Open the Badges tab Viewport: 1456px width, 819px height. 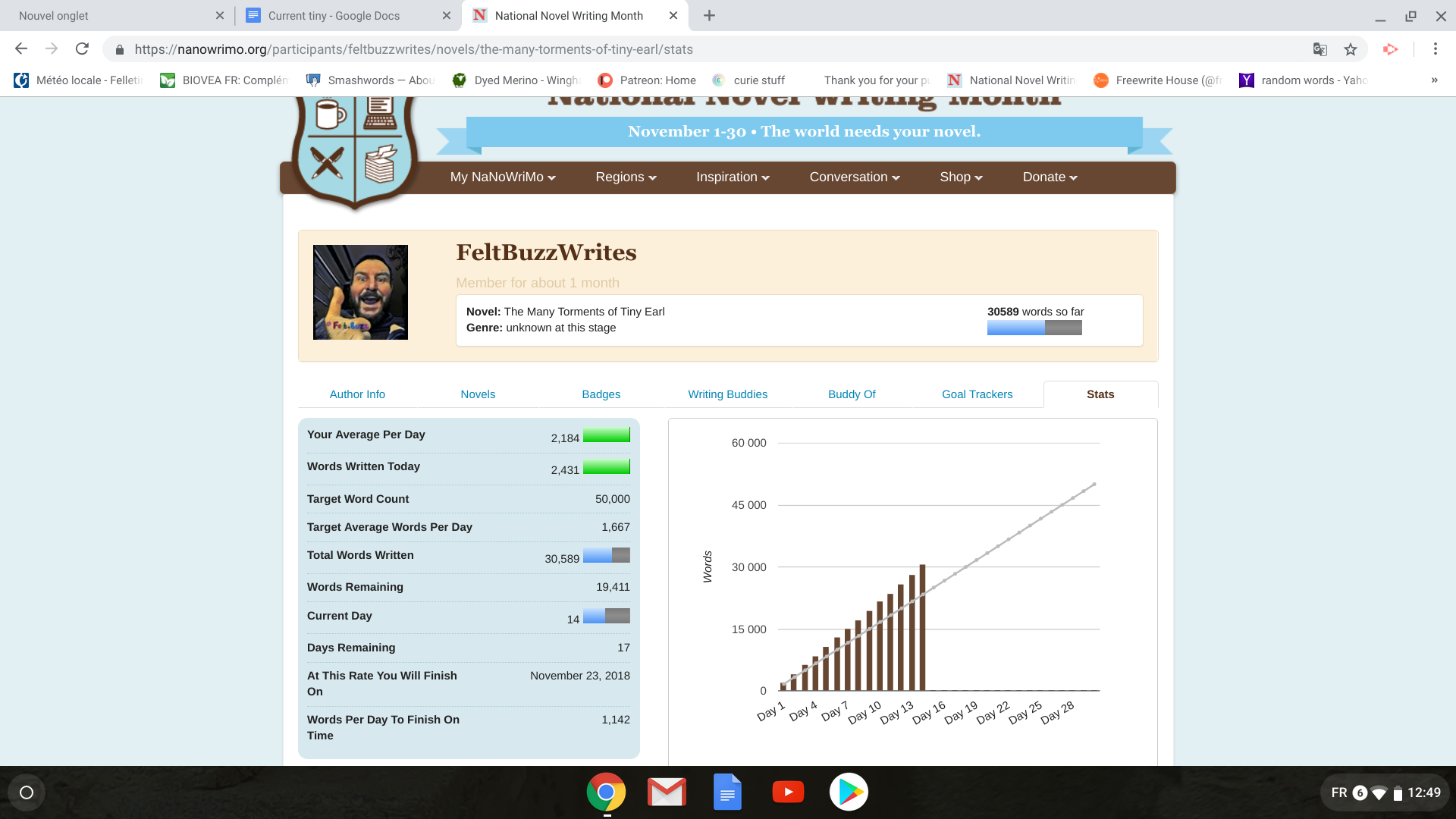coord(601,394)
